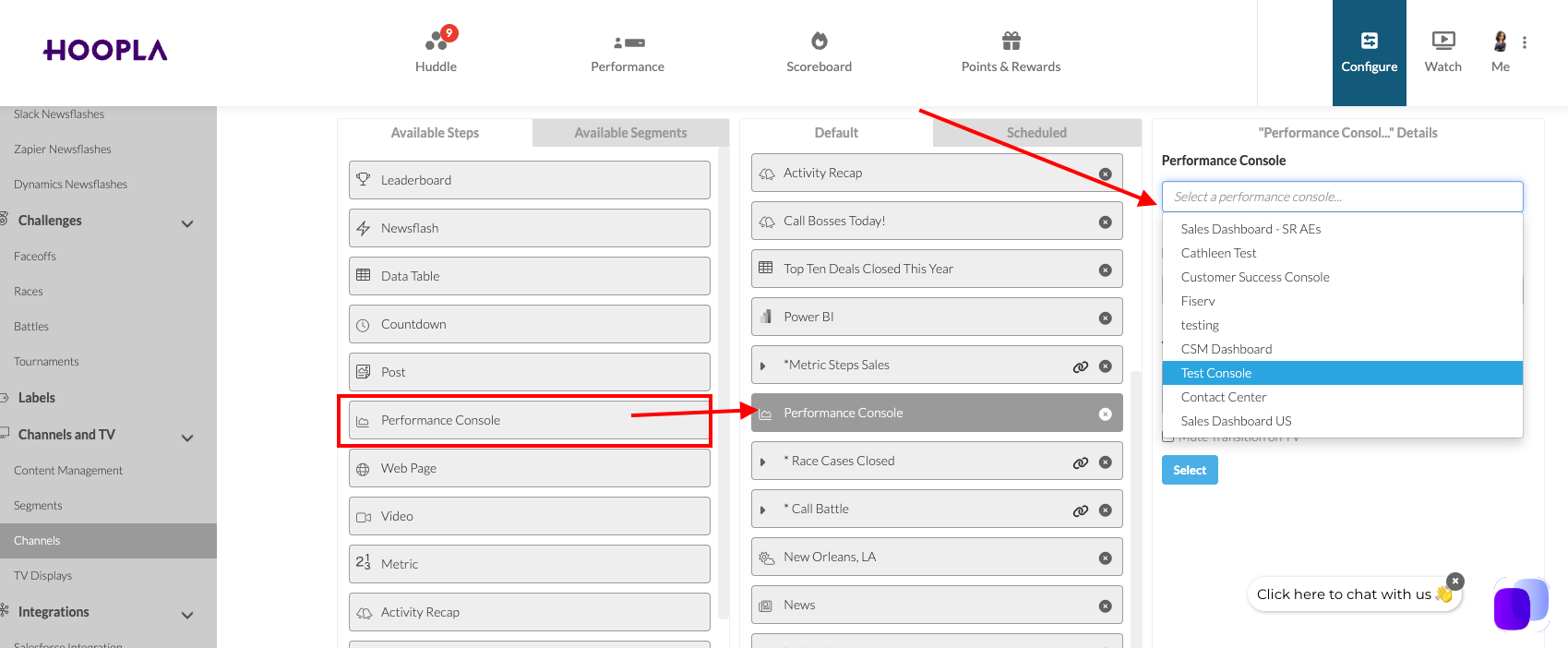Dismiss the chat prompt bubble
Image resolution: width=1568 pixels, height=648 pixels.
1455,581
